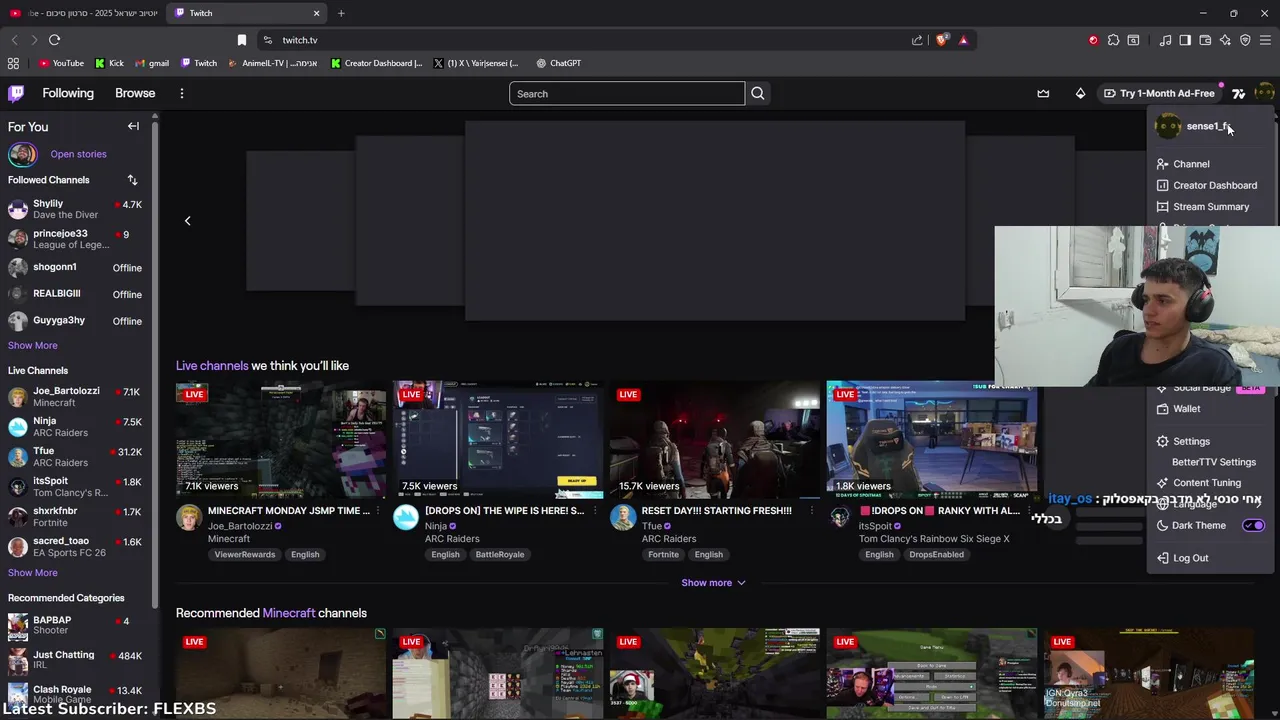Switch to the Twitch browser tab
Viewport: 1280px width, 720px height.
click(x=247, y=13)
